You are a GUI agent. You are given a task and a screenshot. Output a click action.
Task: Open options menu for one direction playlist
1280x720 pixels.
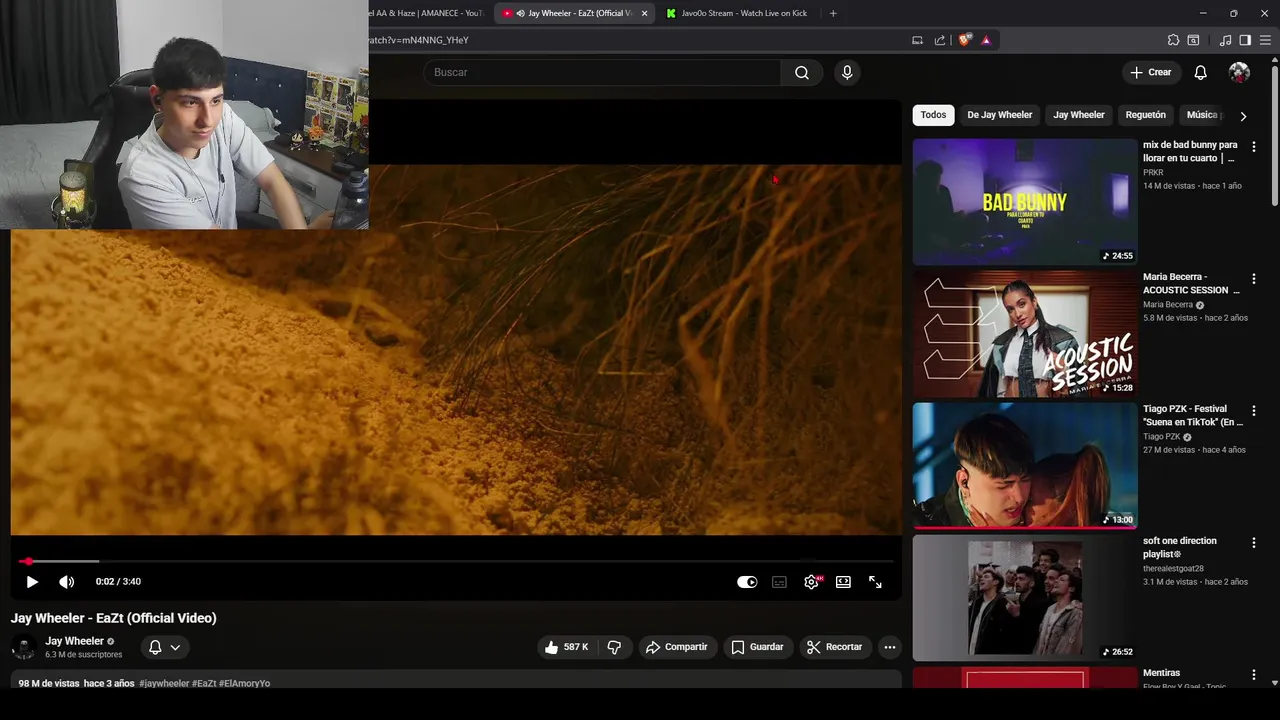coord(1253,543)
